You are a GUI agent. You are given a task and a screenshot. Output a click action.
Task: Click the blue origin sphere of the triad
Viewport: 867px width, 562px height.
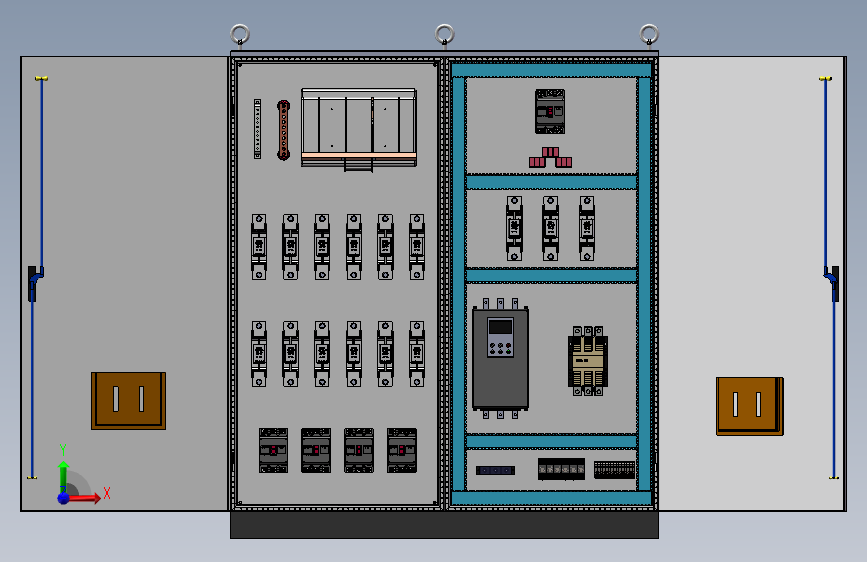point(64,498)
